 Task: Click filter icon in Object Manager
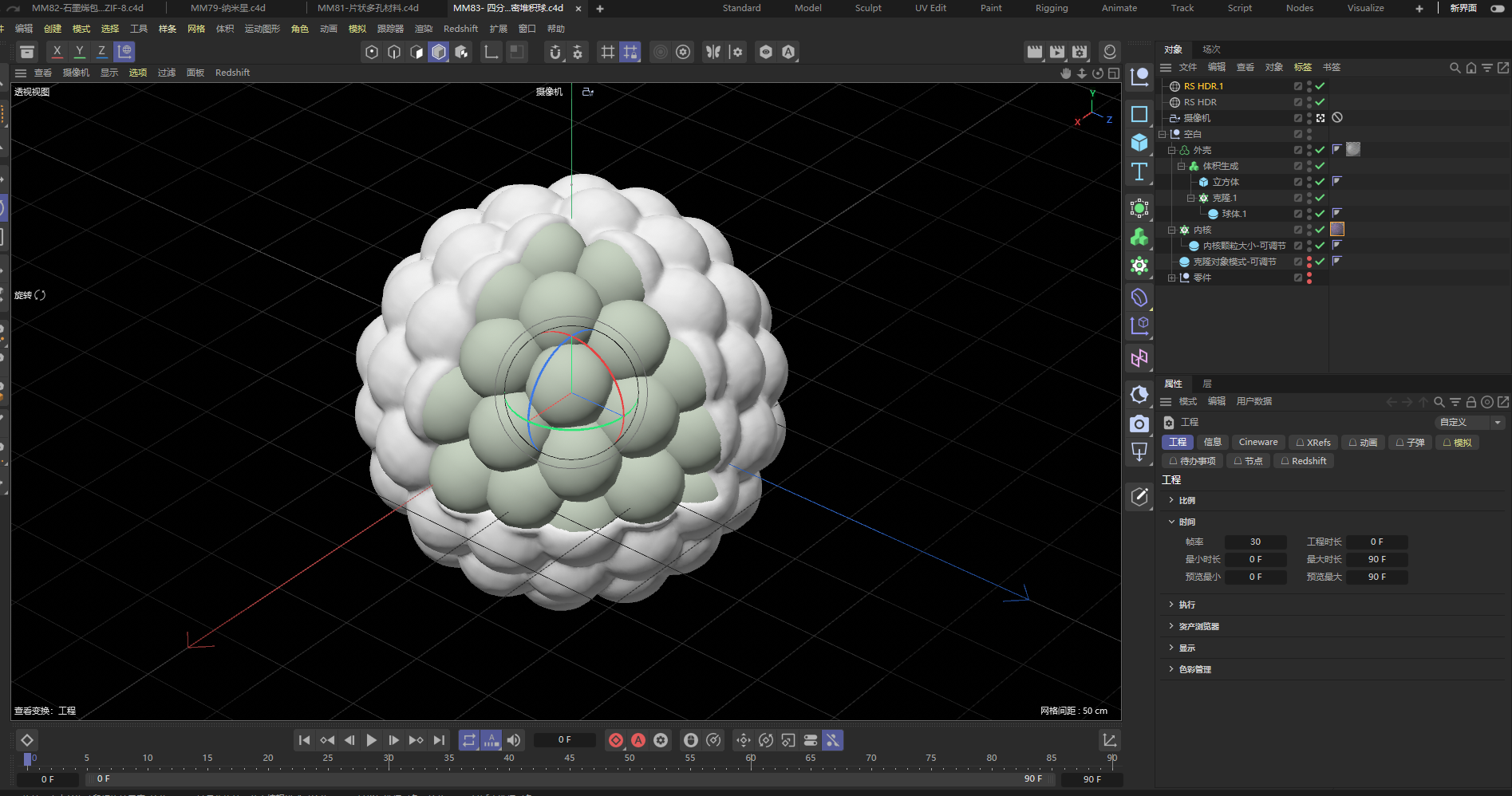pos(1487,68)
